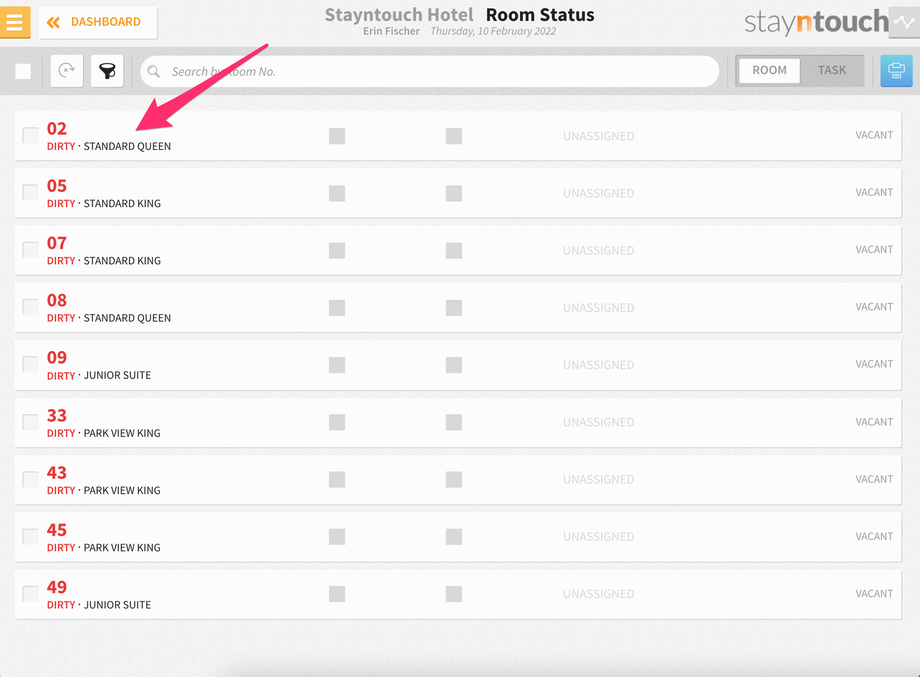Open room number 43
The width and height of the screenshot is (920, 677).
(x=57, y=473)
